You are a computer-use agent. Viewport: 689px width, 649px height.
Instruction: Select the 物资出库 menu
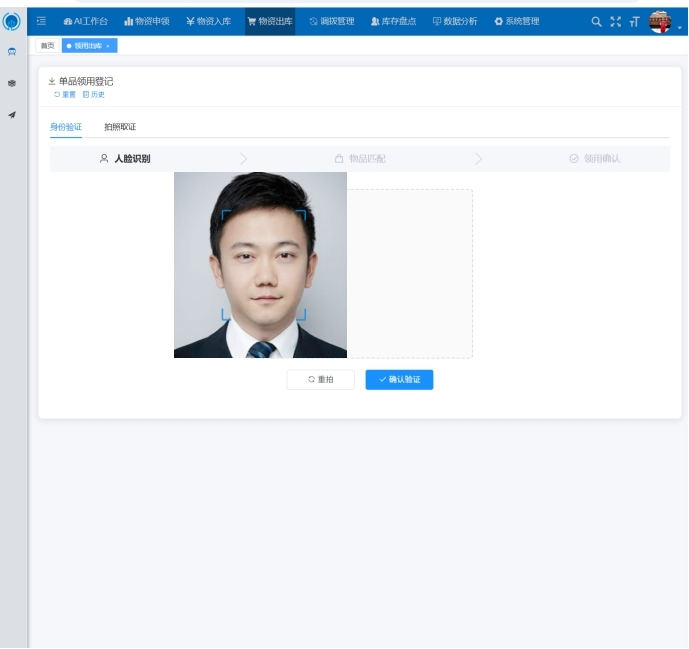tap(270, 21)
